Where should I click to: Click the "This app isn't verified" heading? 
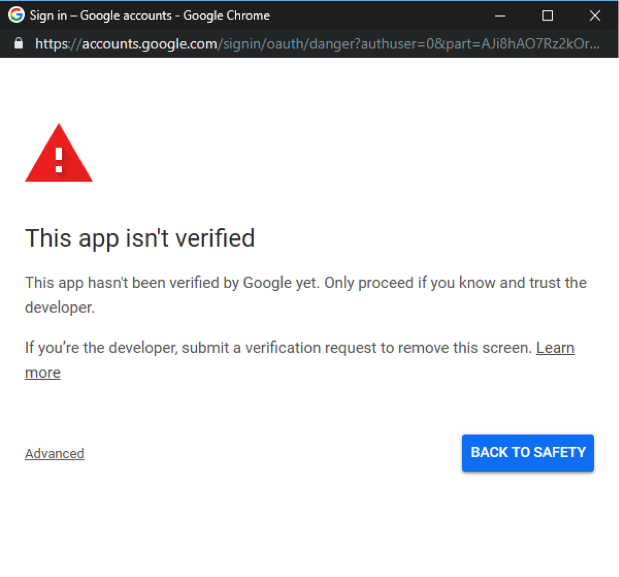click(140, 238)
